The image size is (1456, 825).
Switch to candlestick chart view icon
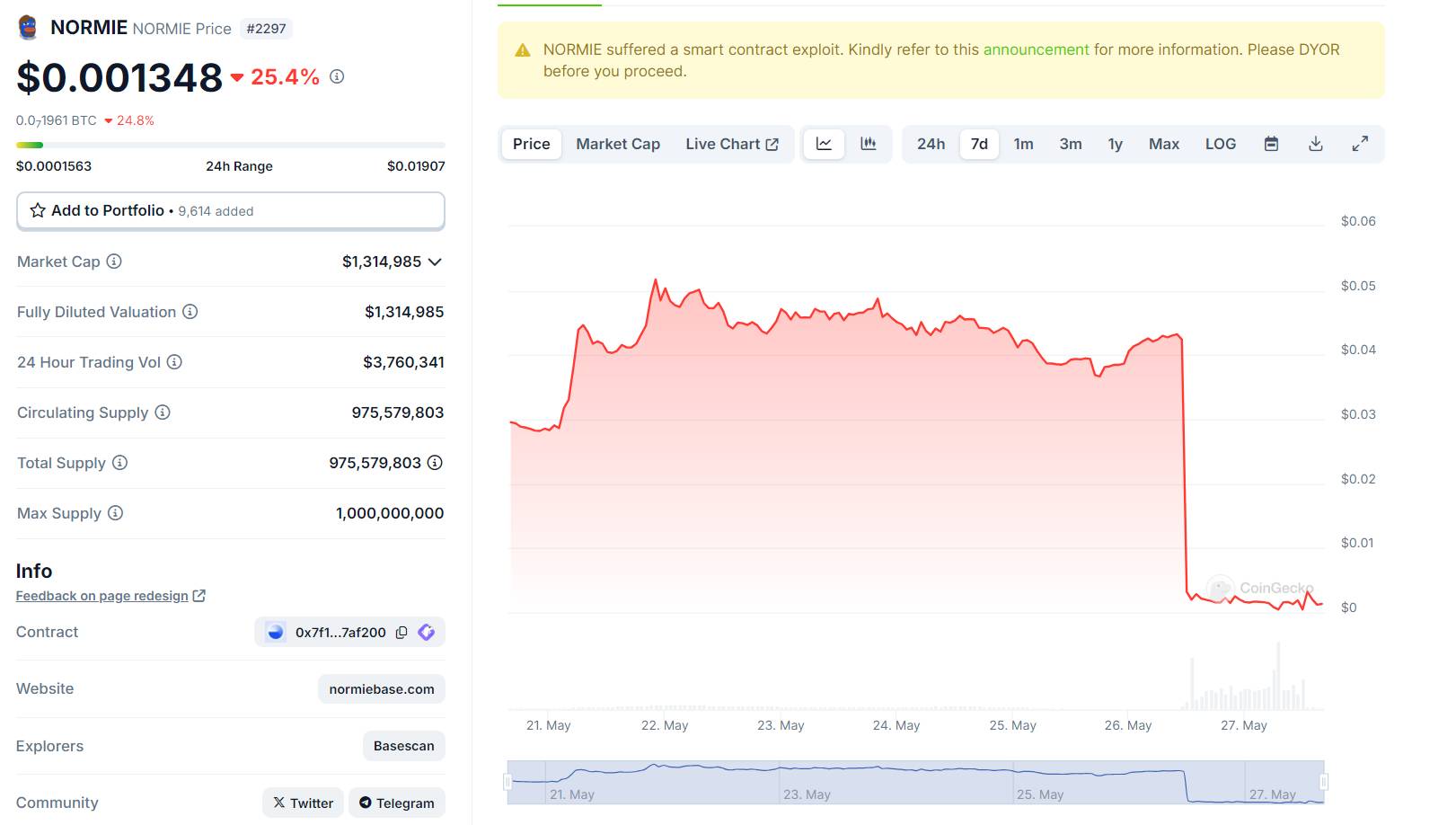tap(869, 144)
